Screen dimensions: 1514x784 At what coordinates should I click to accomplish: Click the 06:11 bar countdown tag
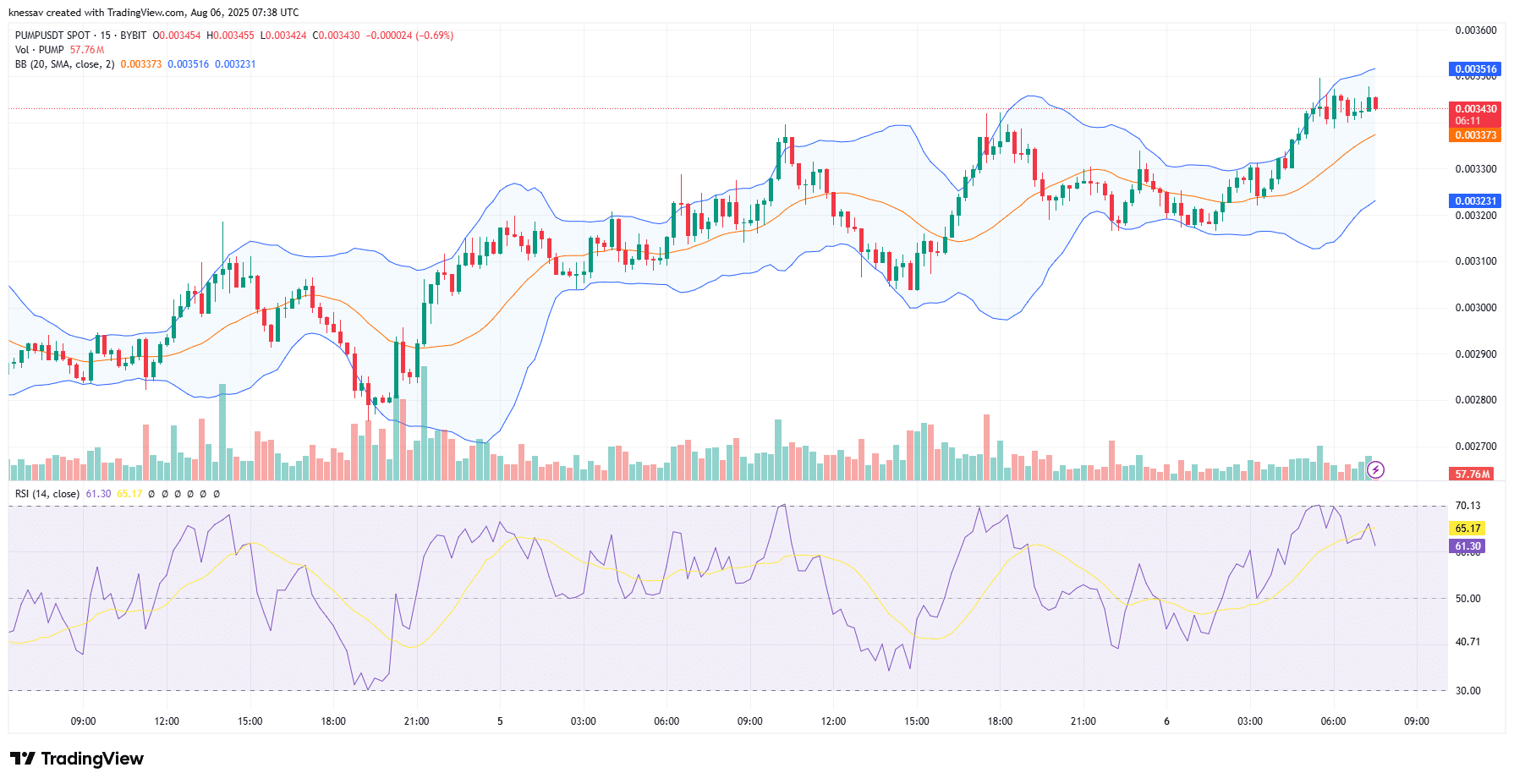pyautogui.click(x=1467, y=121)
